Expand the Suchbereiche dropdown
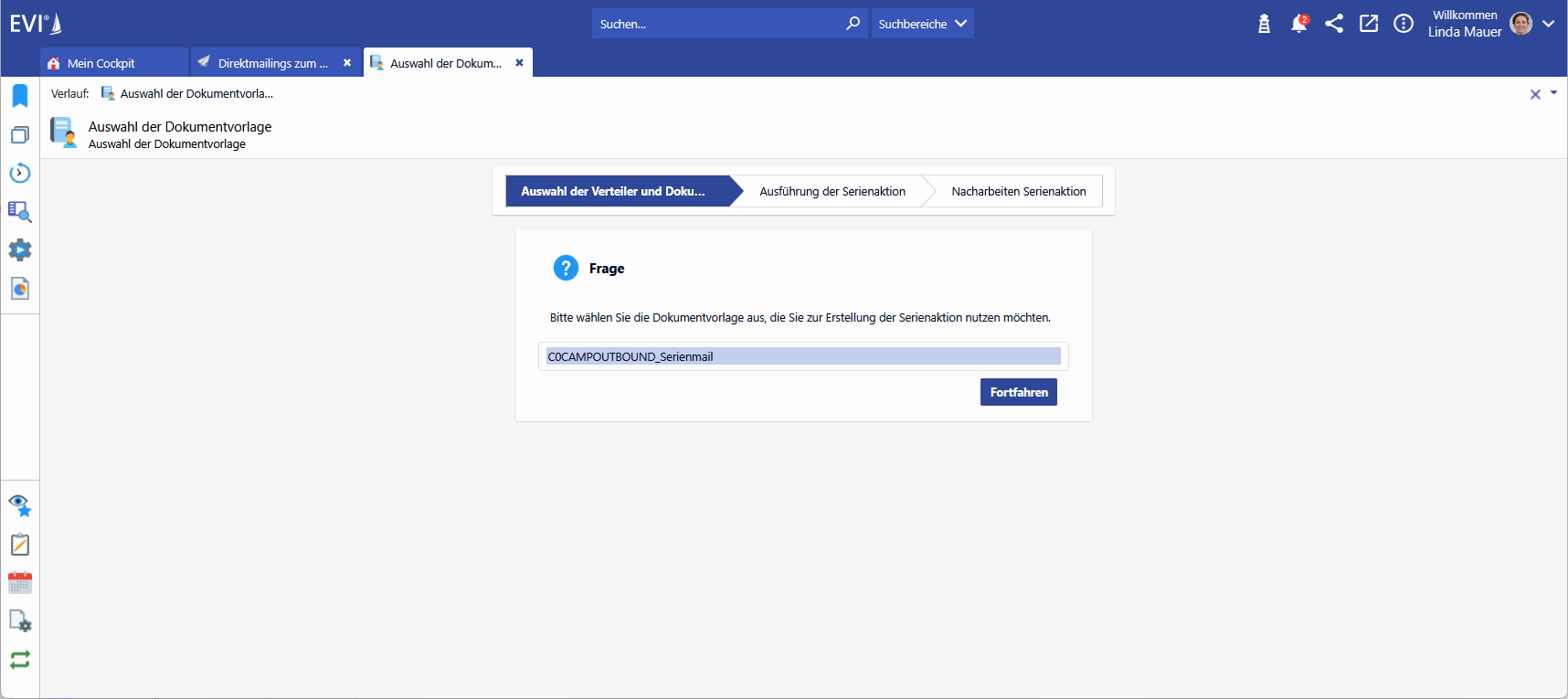The width and height of the screenshot is (1568, 699). click(x=922, y=24)
